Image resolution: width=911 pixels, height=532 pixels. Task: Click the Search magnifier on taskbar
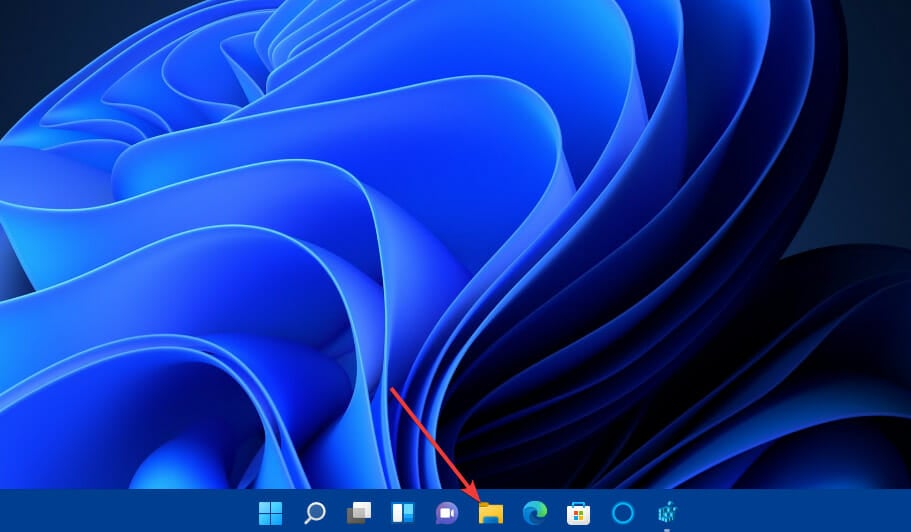point(314,513)
